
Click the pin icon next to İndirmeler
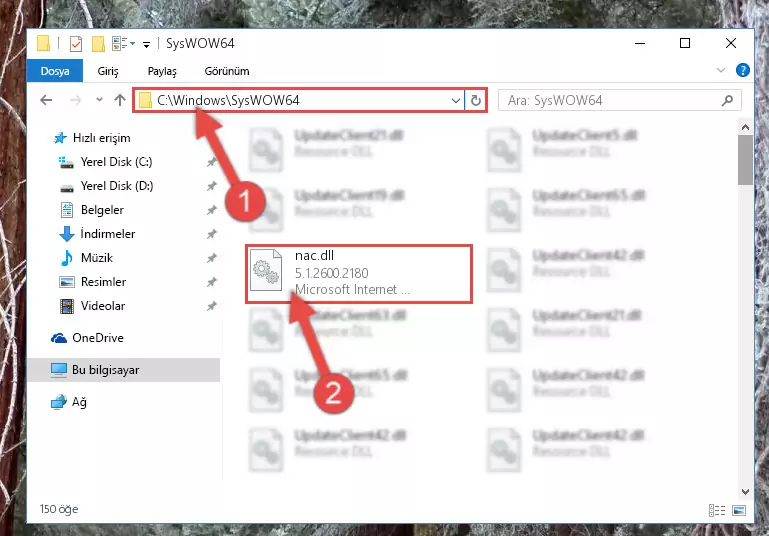coord(211,234)
